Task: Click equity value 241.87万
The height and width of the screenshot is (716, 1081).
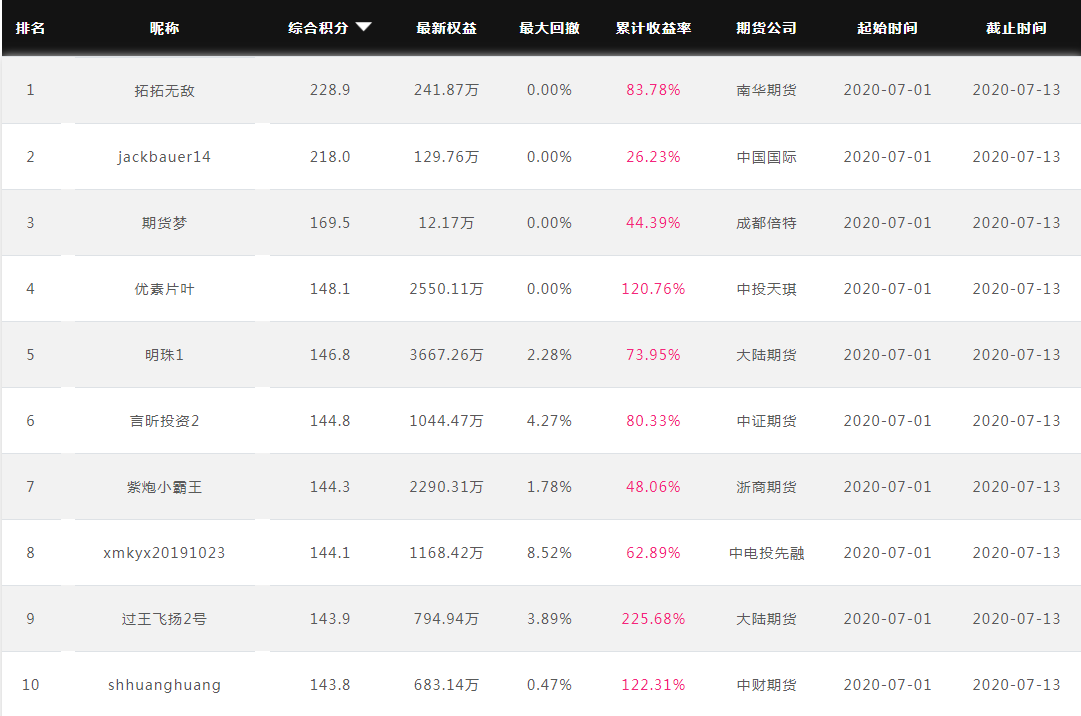Action: 446,90
